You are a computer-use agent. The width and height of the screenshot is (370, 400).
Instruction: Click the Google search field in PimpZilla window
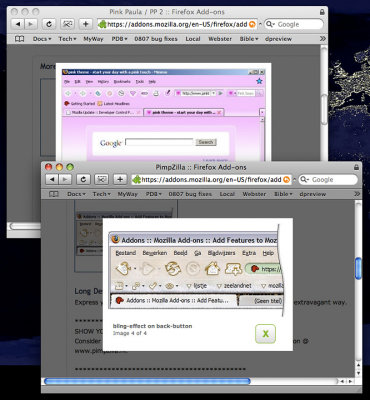pyautogui.click(x=328, y=180)
